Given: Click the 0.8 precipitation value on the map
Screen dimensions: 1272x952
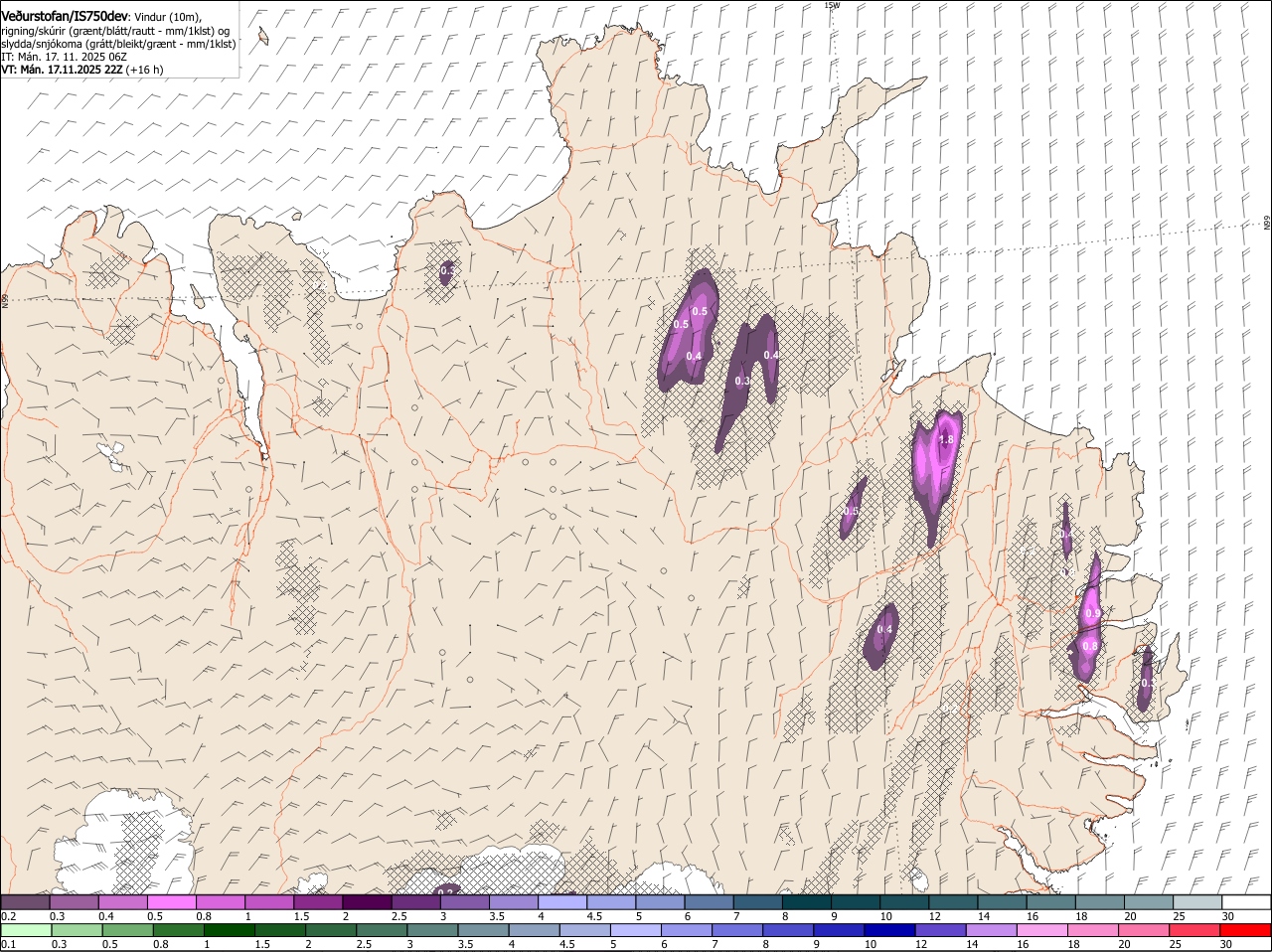Looking at the screenshot, I should pyautogui.click(x=1089, y=646).
